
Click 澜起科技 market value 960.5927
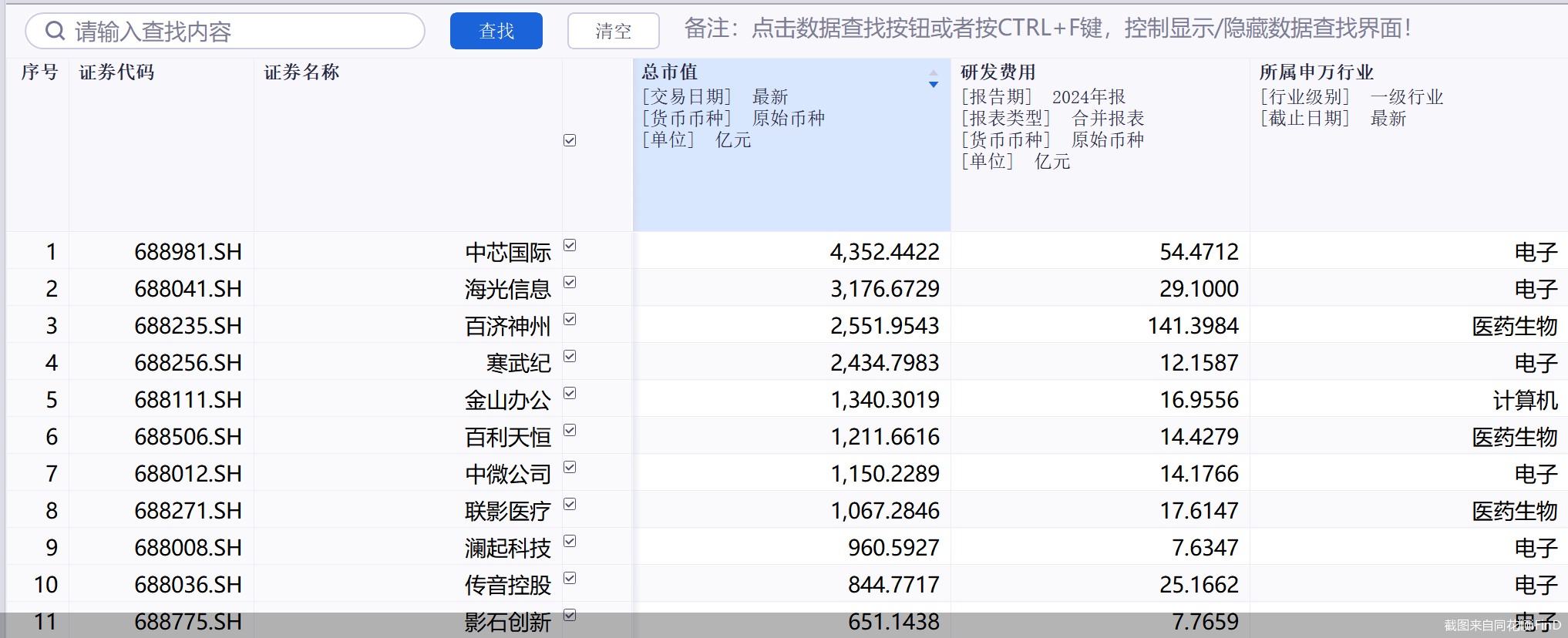pos(893,548)
